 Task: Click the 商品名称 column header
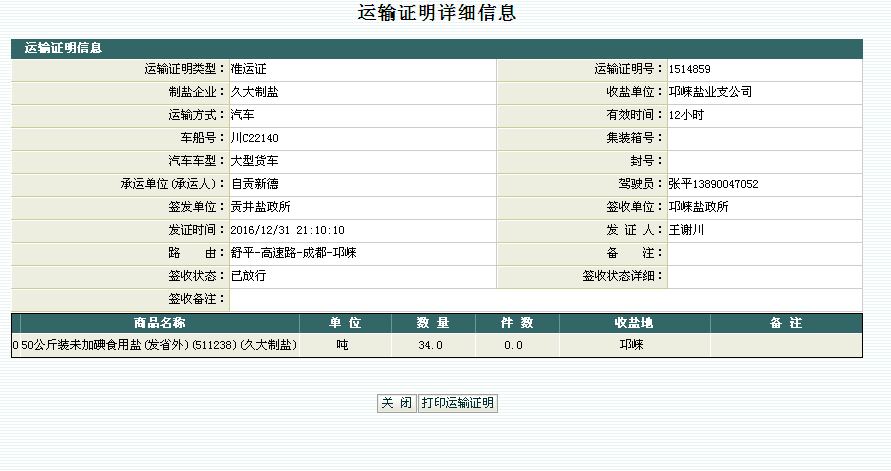(x=159, y=323)
